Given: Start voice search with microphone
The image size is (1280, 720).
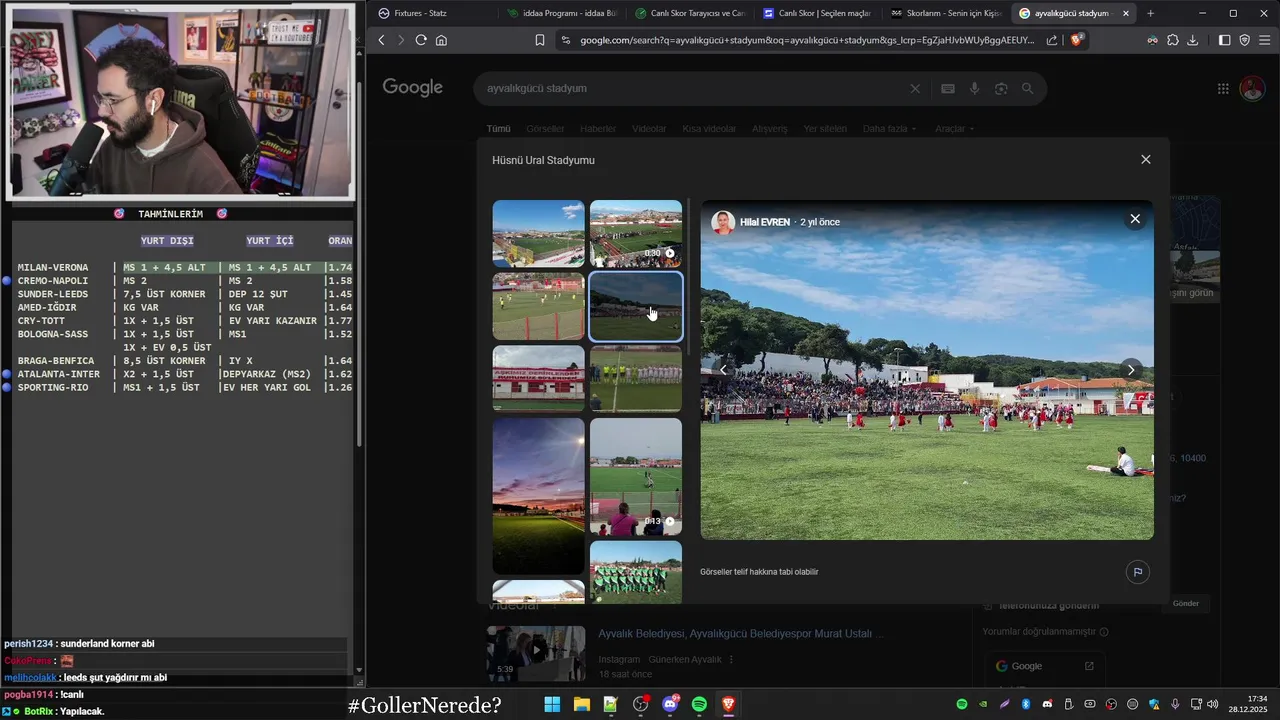Looking at the screenshot, I should [974, 88].
